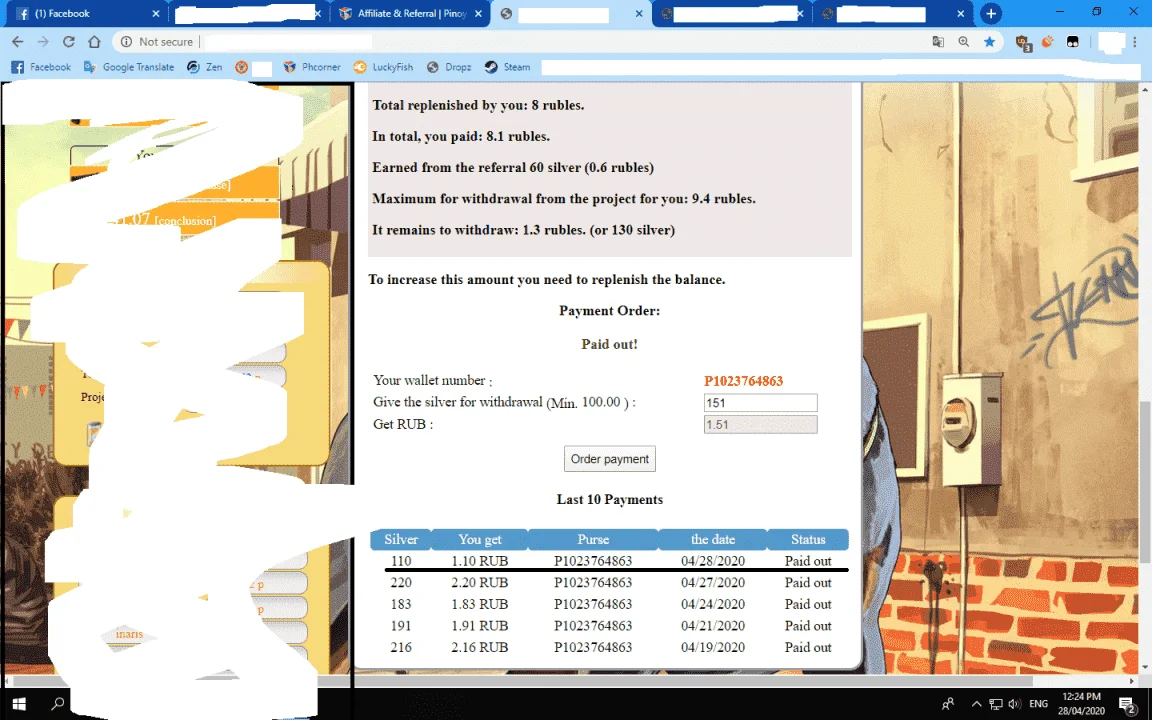Click the 04/27/2020 date cell
Viewport: 1152px width, 720px height.
[713, 583]
